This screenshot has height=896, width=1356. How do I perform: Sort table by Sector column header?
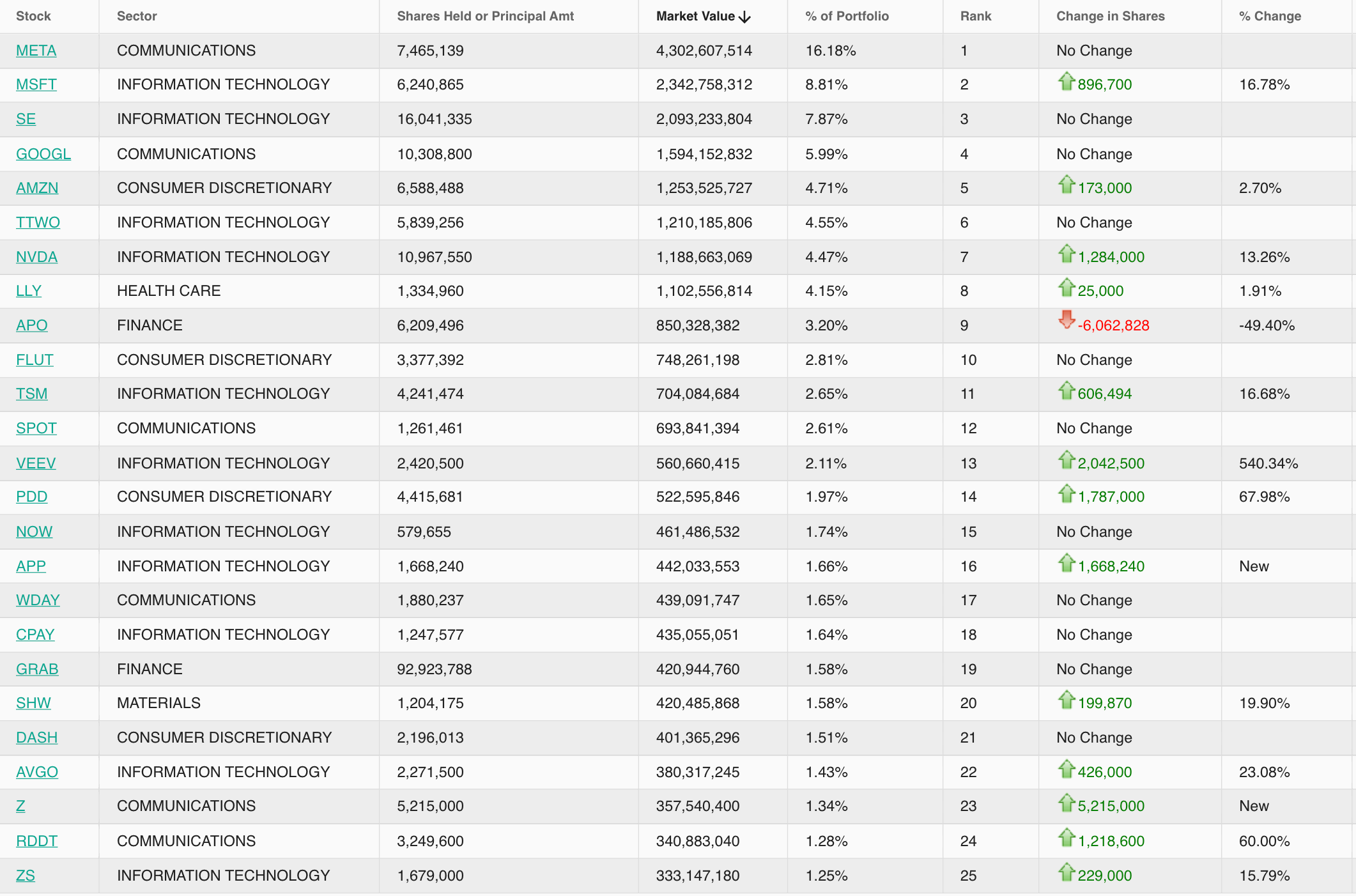pos(137,16)
